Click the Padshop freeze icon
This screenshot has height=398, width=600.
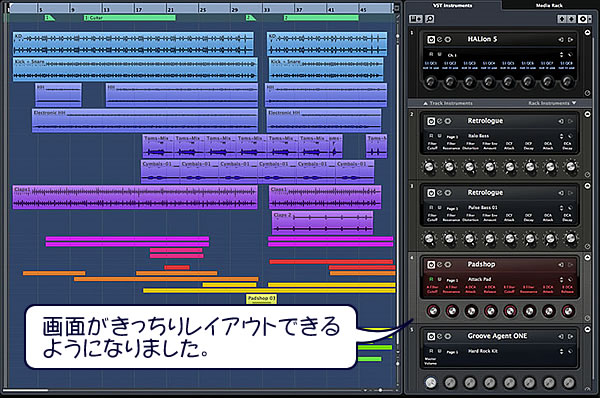click(x=447, y=265)
